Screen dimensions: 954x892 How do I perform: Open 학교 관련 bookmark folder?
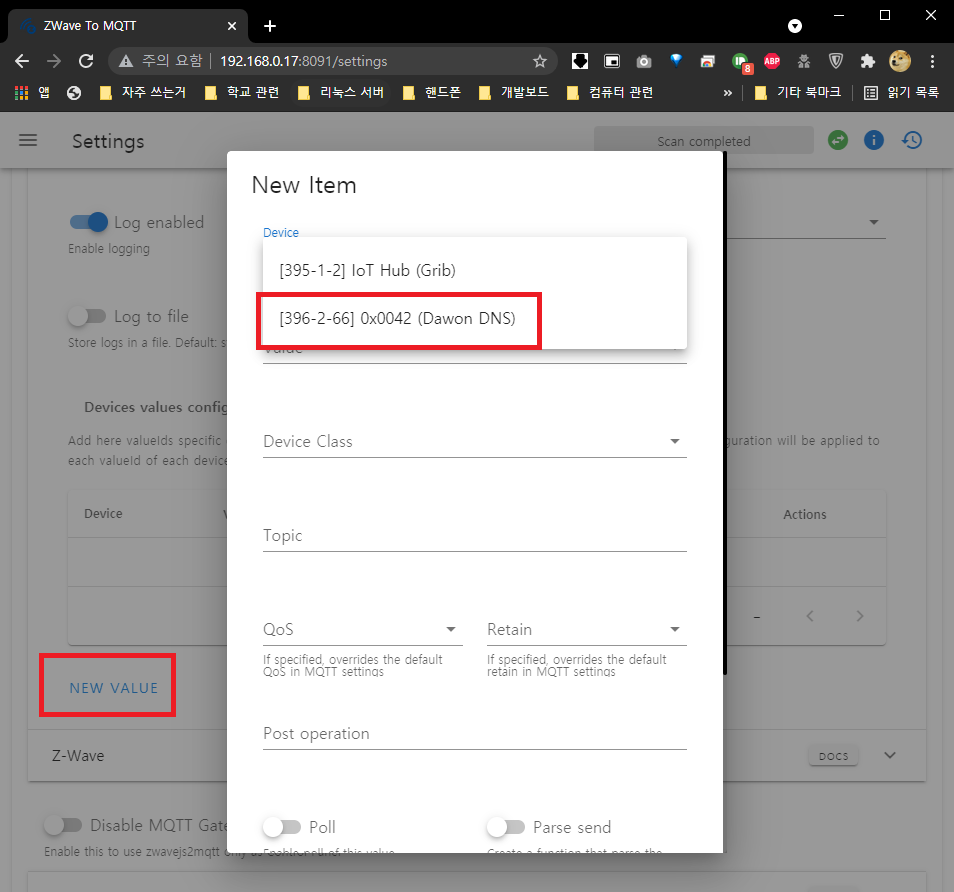point(242,92)
